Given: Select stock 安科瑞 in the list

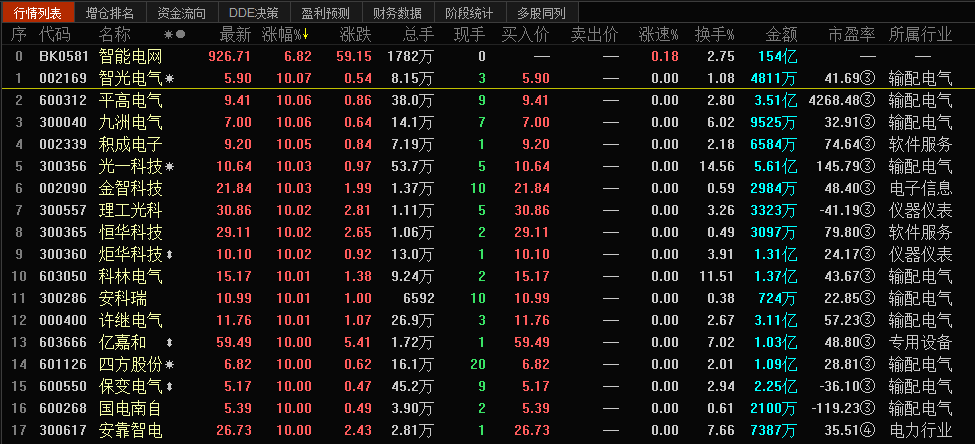Looking at the screenshot, I should 122,298.
